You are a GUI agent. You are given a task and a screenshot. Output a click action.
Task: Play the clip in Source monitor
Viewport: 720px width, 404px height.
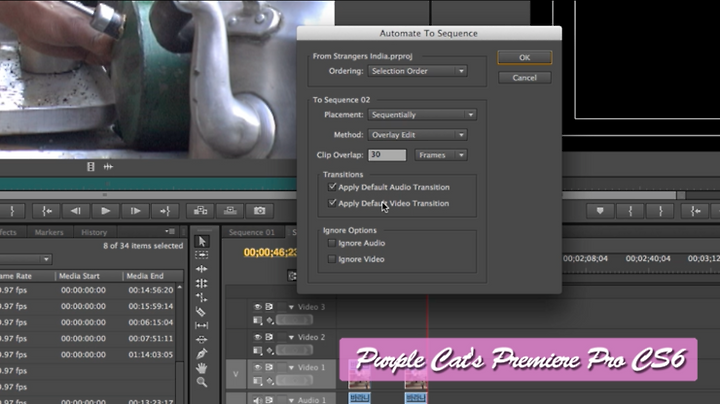[105, 211]
